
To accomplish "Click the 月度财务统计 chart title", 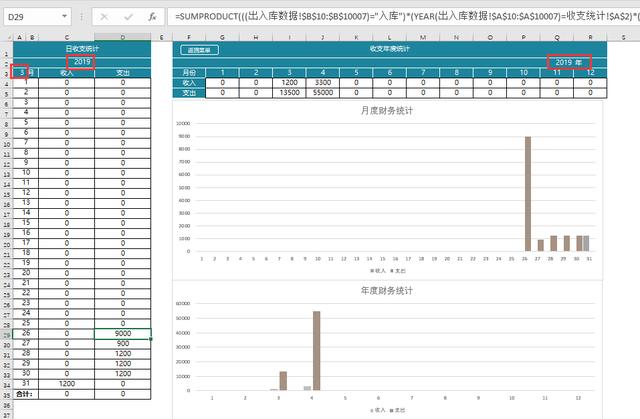I will [x=386, y=110].
